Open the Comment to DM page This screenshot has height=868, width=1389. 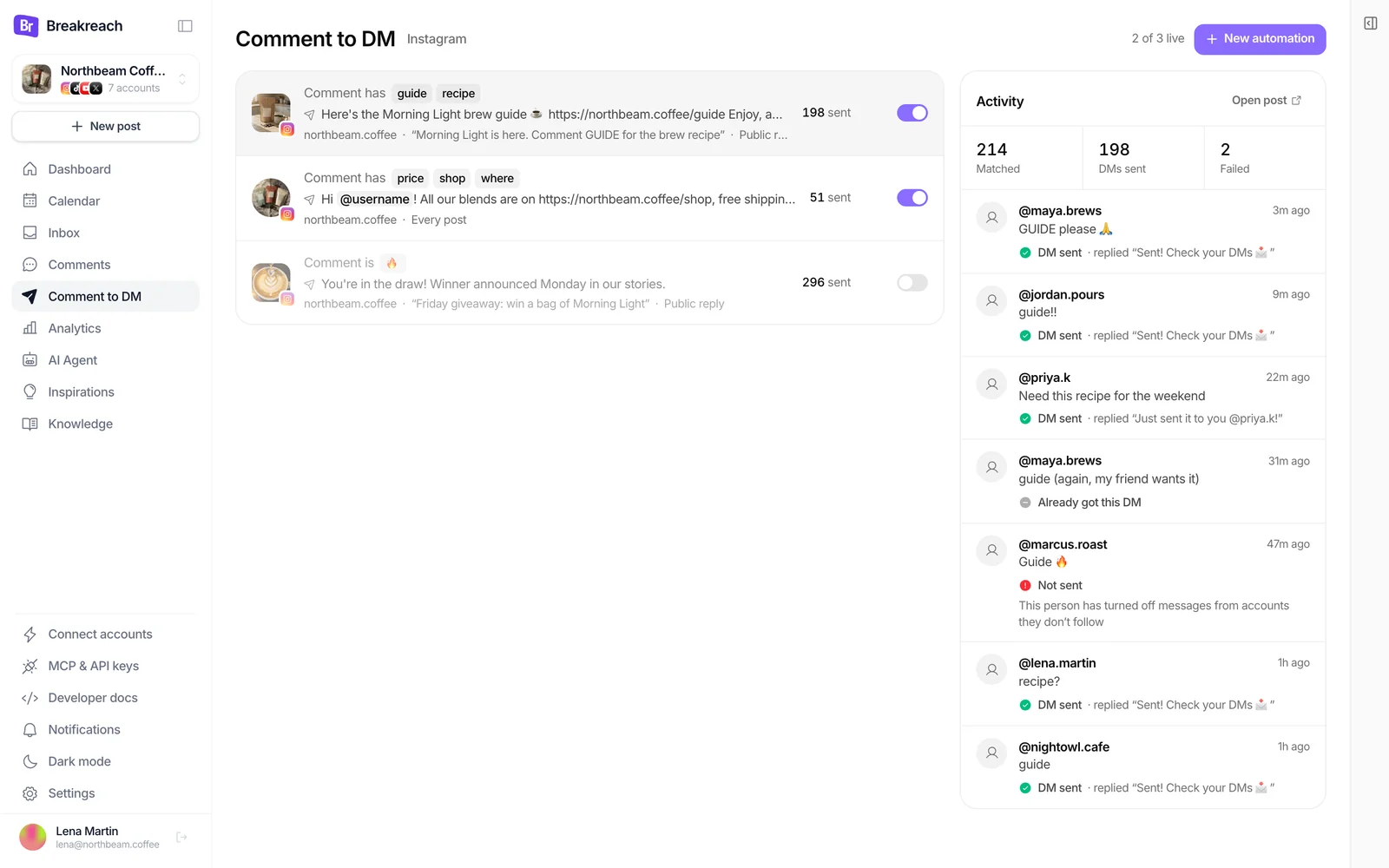(x=106, y=296)
